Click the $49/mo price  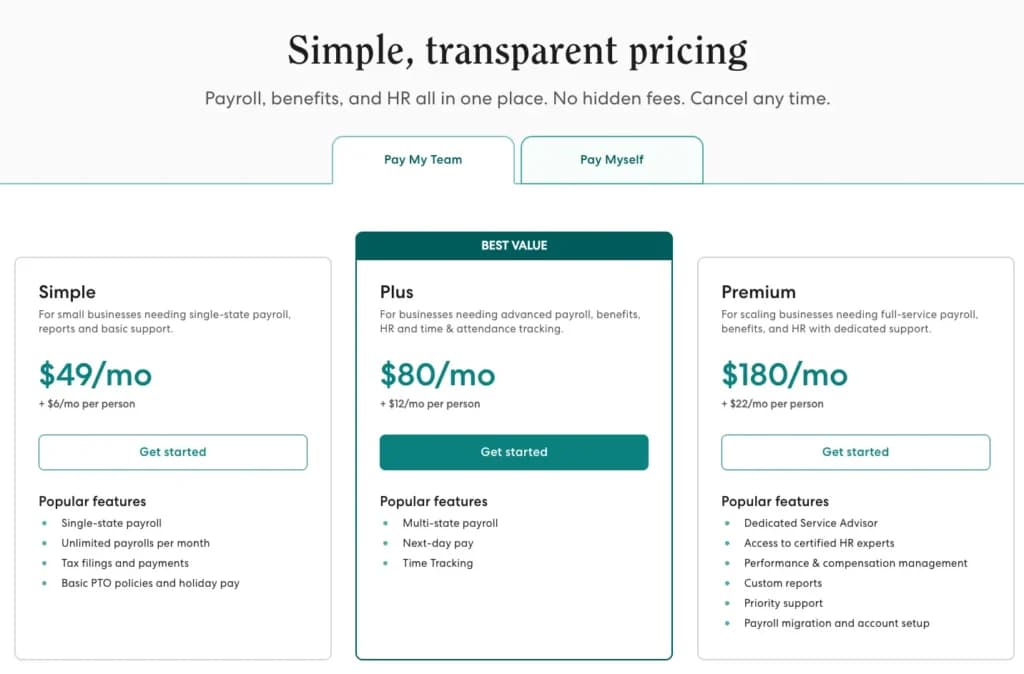95,375
